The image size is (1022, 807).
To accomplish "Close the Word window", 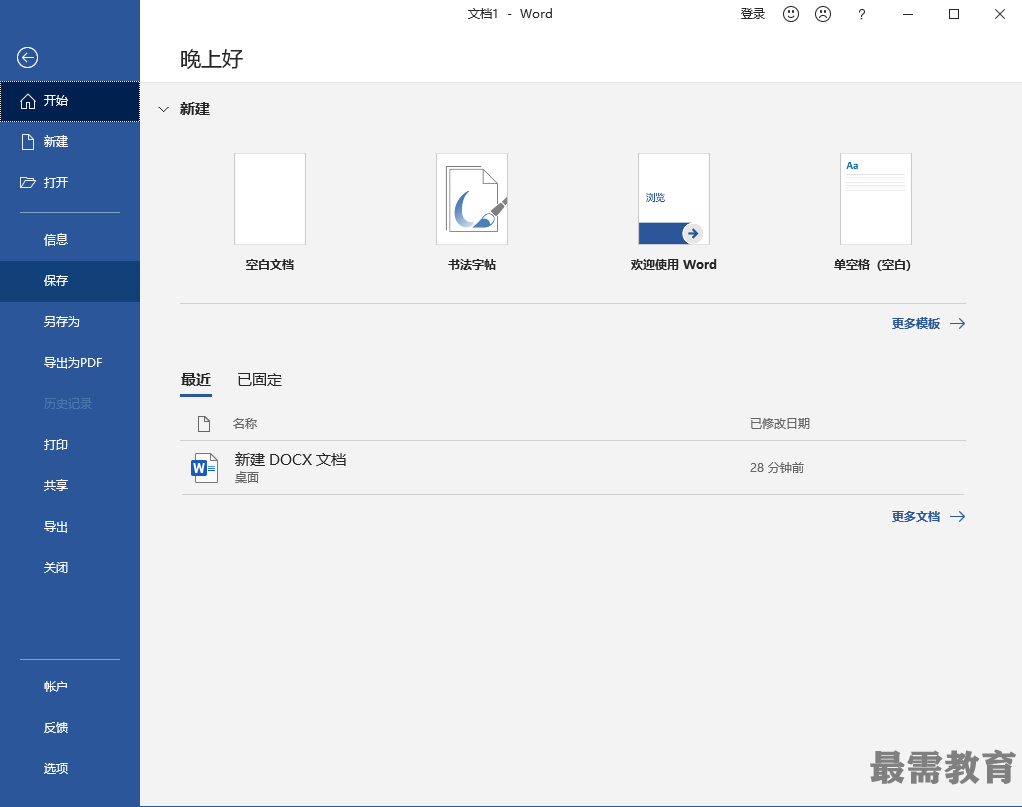I will click(1000, 14).
